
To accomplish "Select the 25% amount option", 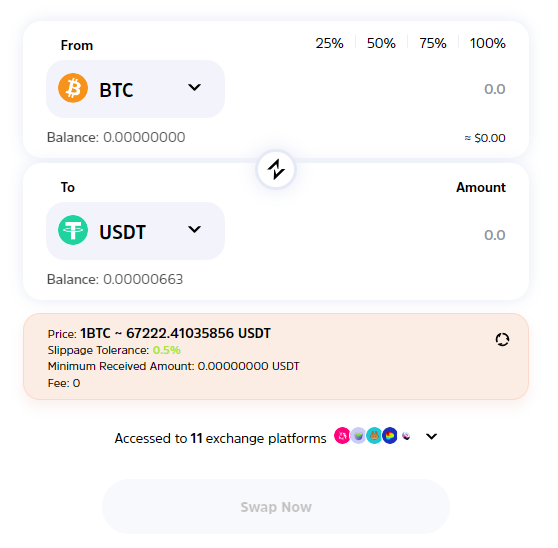I will pos(329,43).
